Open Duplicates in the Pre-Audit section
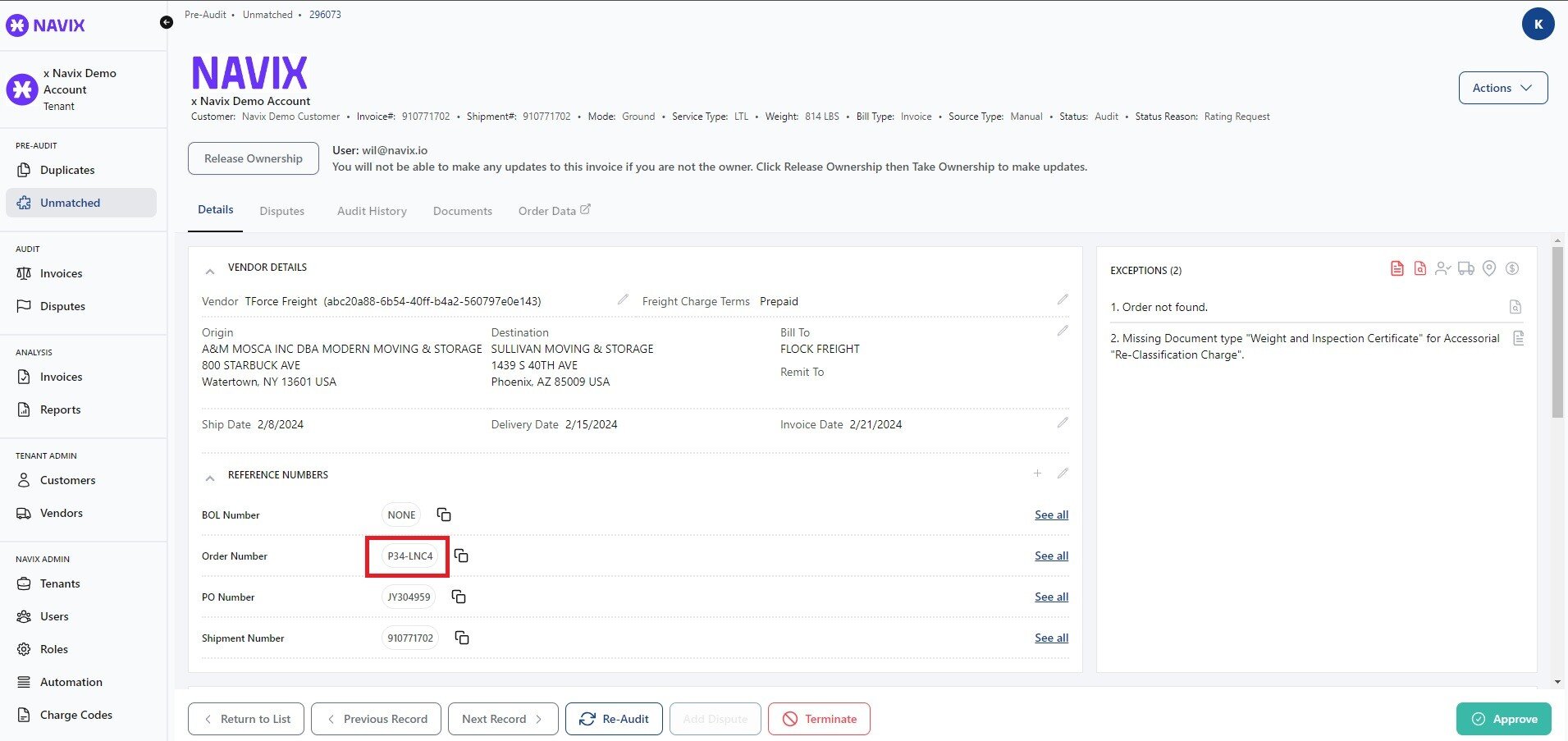 click(x=80, y=170)
